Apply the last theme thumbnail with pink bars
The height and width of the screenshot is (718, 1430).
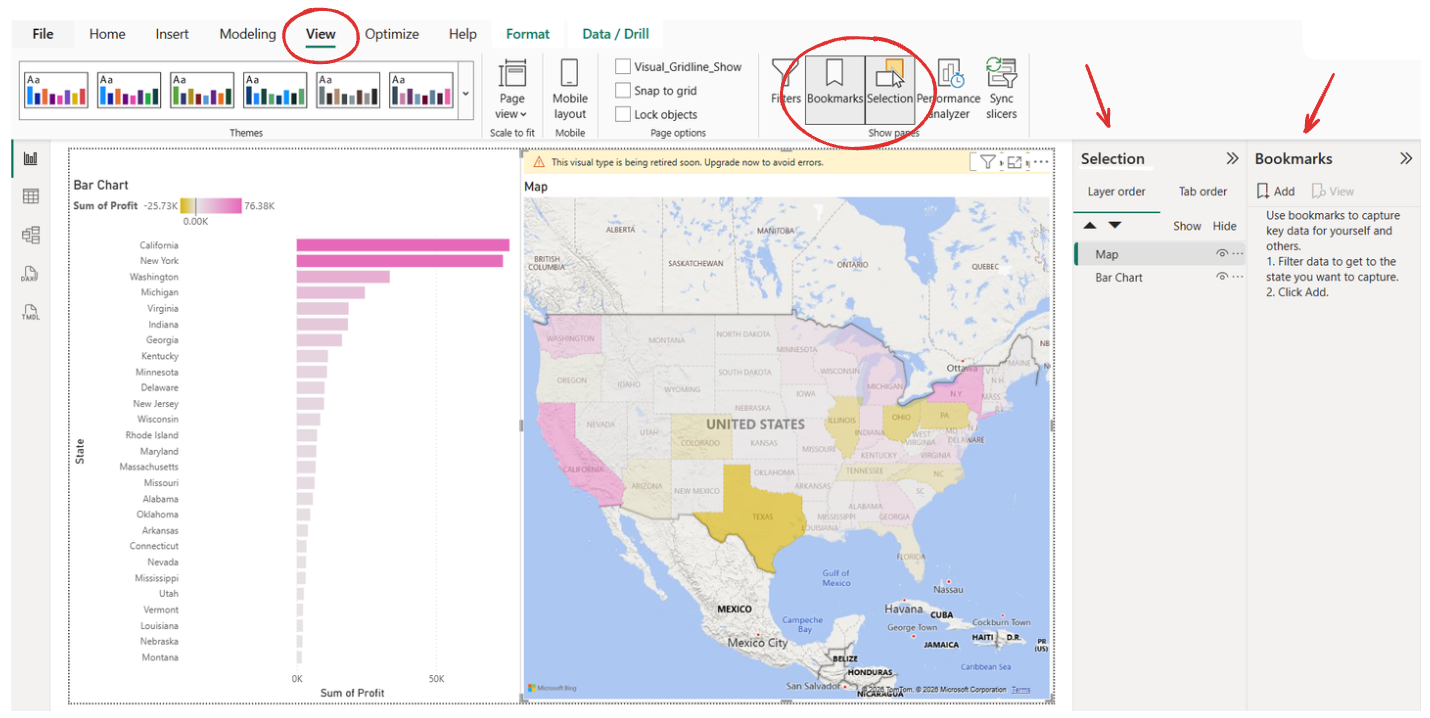pyautogui.click(x=421, y=90)
